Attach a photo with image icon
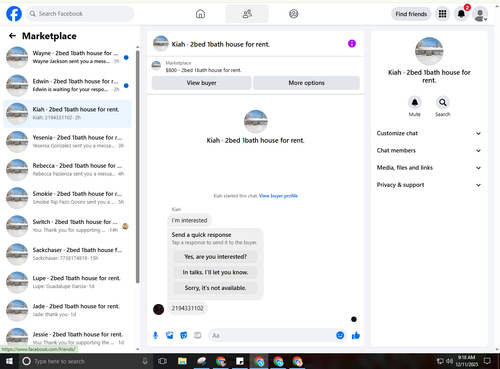Viewport: 500px width, 369px height. [x=170, y=335]
